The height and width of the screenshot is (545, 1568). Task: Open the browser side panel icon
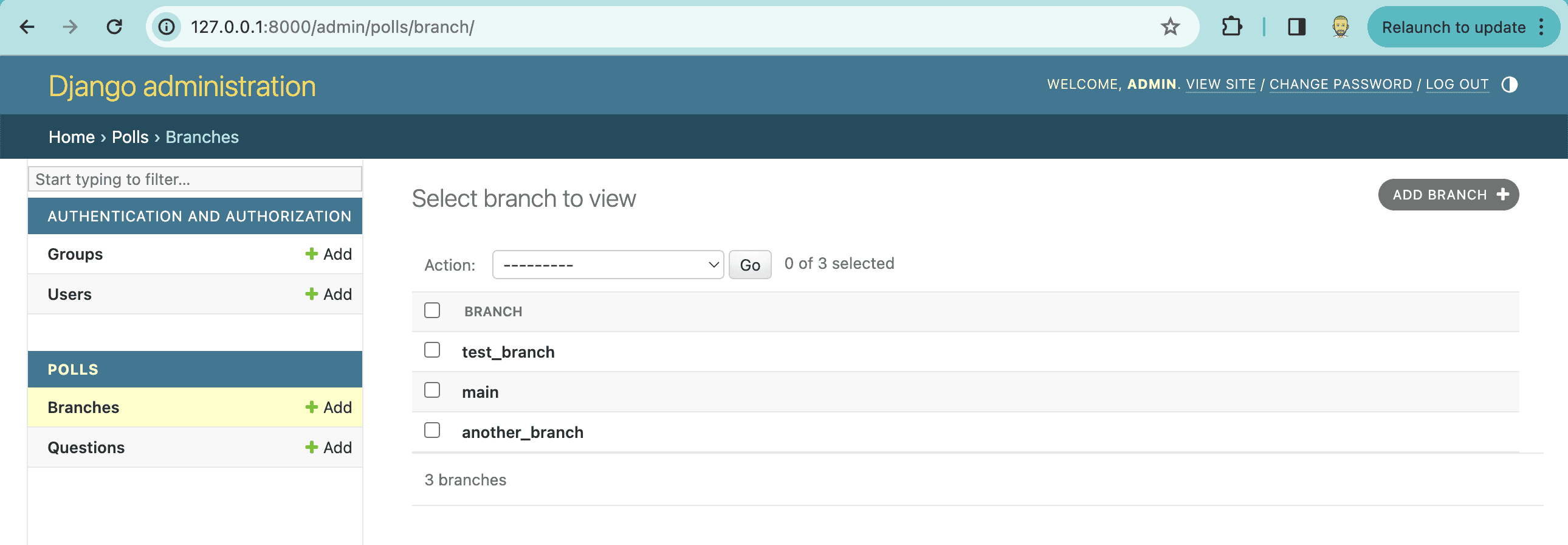pos(1296,27)
